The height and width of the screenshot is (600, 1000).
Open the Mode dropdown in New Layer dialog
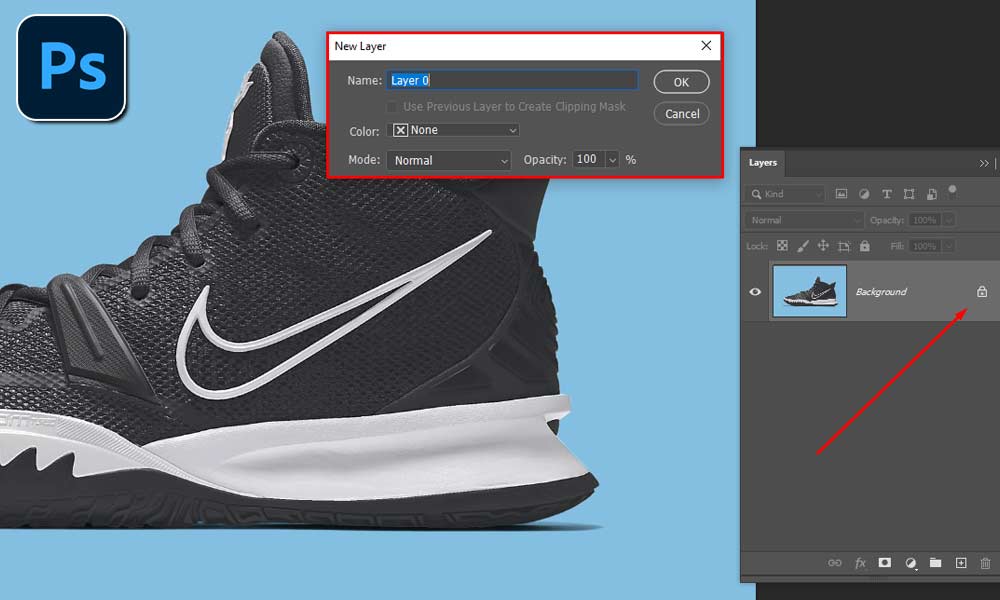449,160
